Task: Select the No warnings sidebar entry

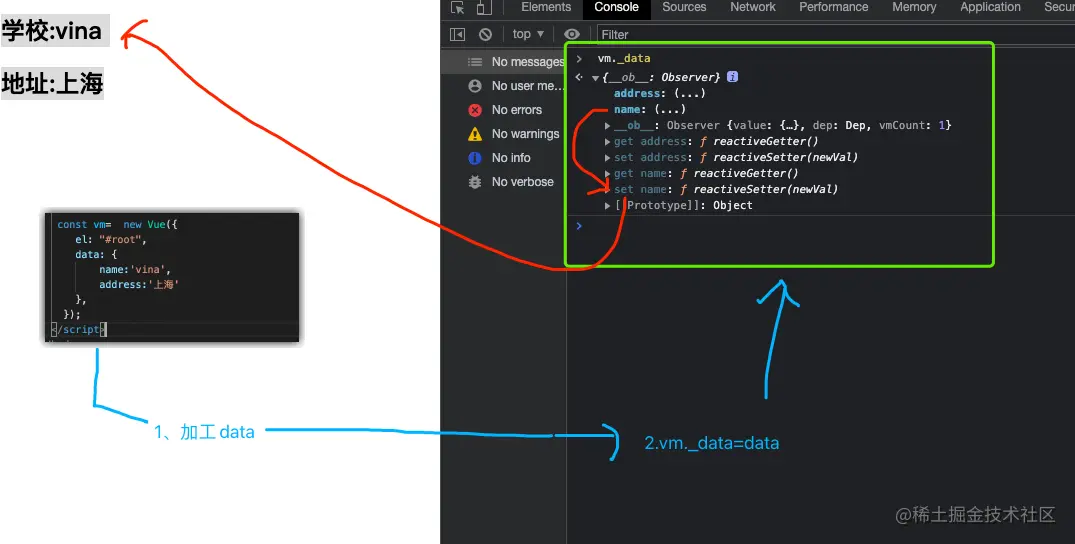Action: (x=504, y=134)
